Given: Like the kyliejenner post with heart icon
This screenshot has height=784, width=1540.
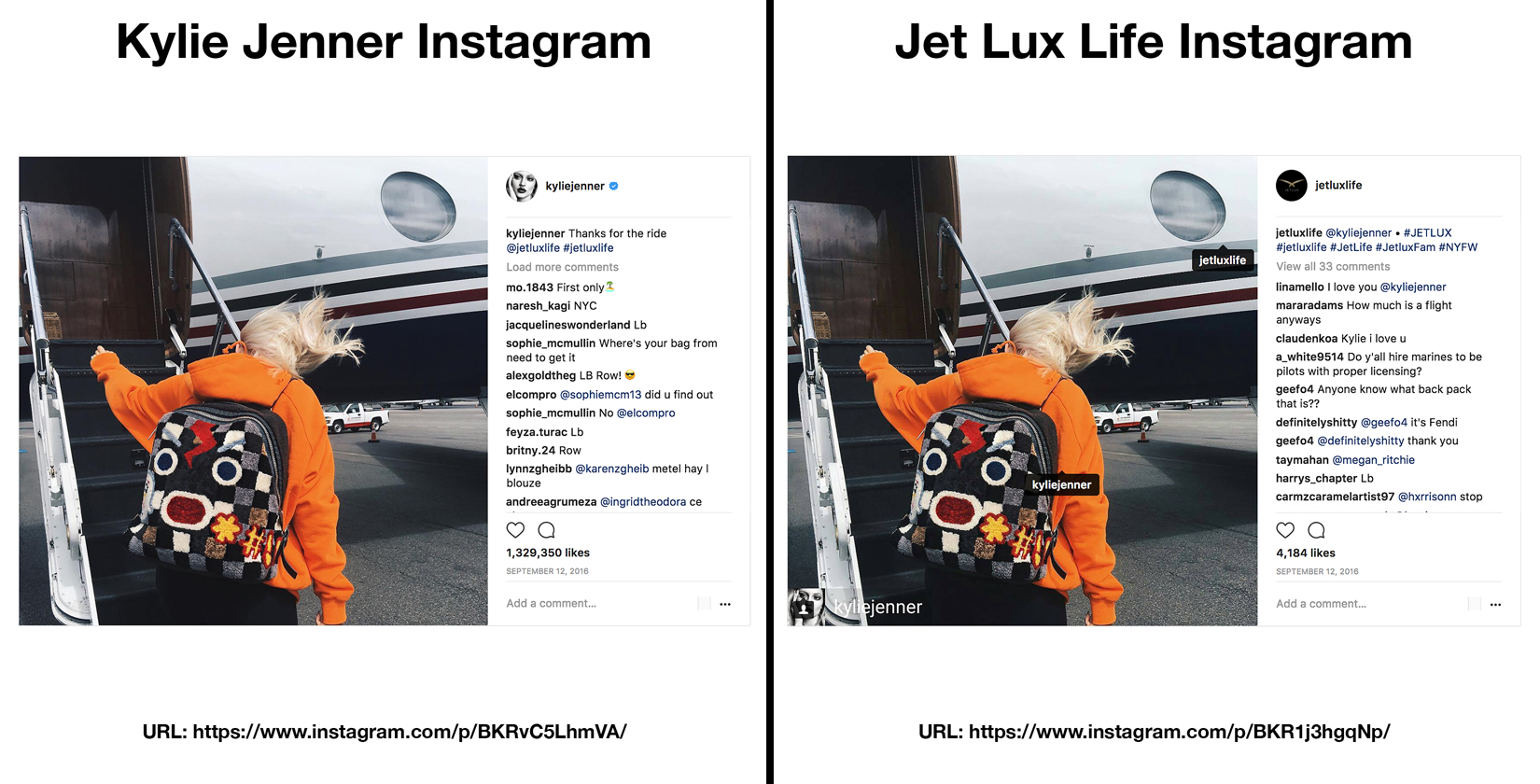Looking at the screenshot, I should point(515,530).
